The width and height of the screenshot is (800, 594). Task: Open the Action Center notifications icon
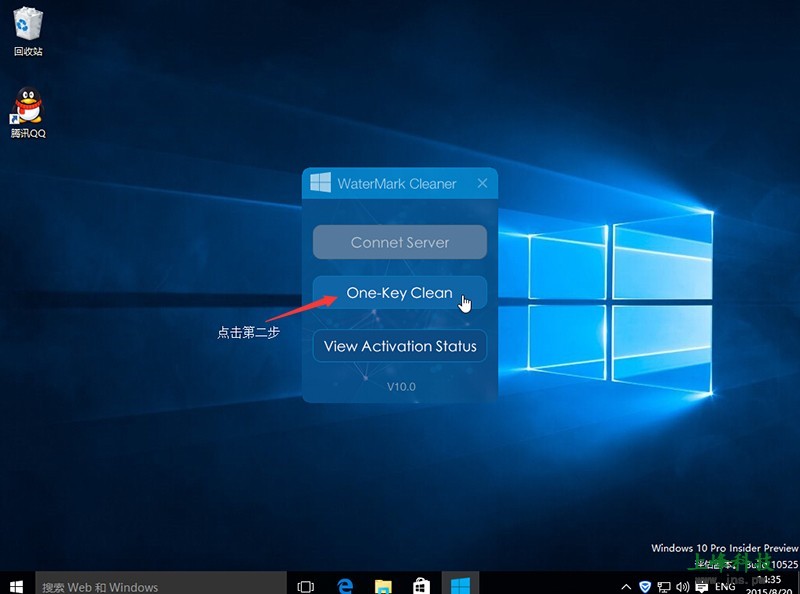click(701, 586)
